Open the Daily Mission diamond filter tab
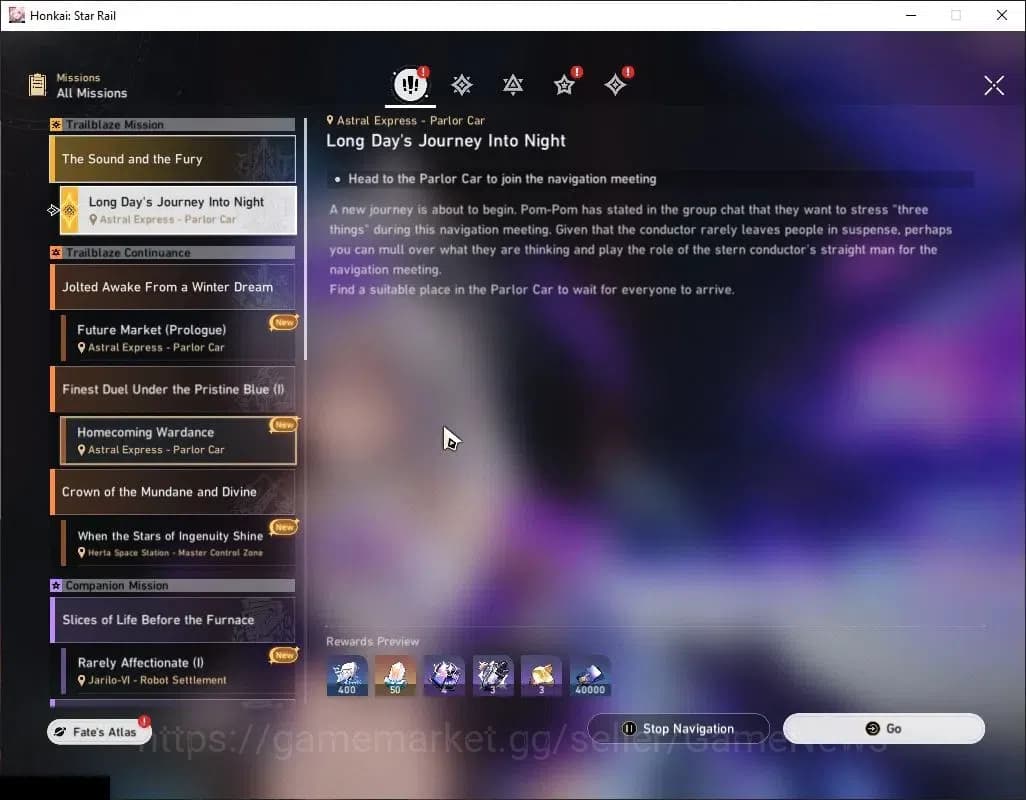This screenshot has height=800, width=1026. tap(615, 85)
